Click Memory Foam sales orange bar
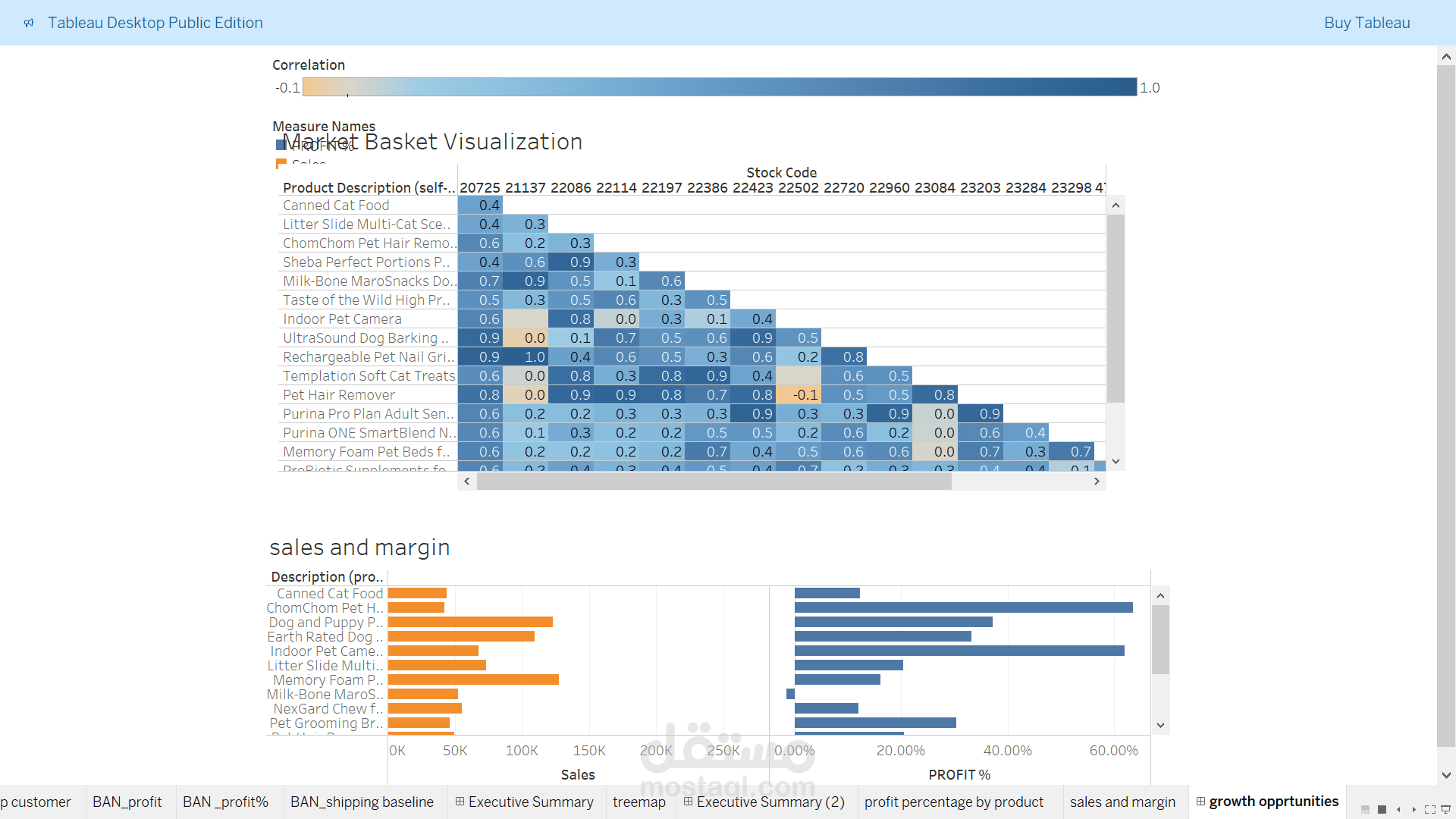 click(473, 679)
